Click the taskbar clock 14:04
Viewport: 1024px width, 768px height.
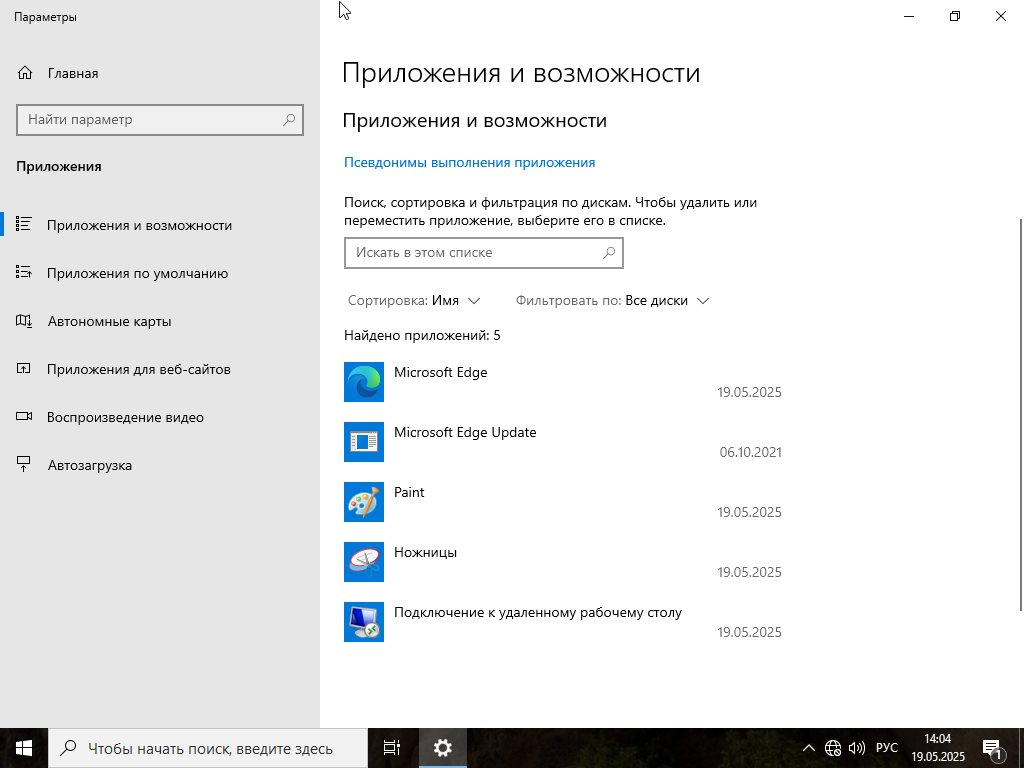pos(937,739)
